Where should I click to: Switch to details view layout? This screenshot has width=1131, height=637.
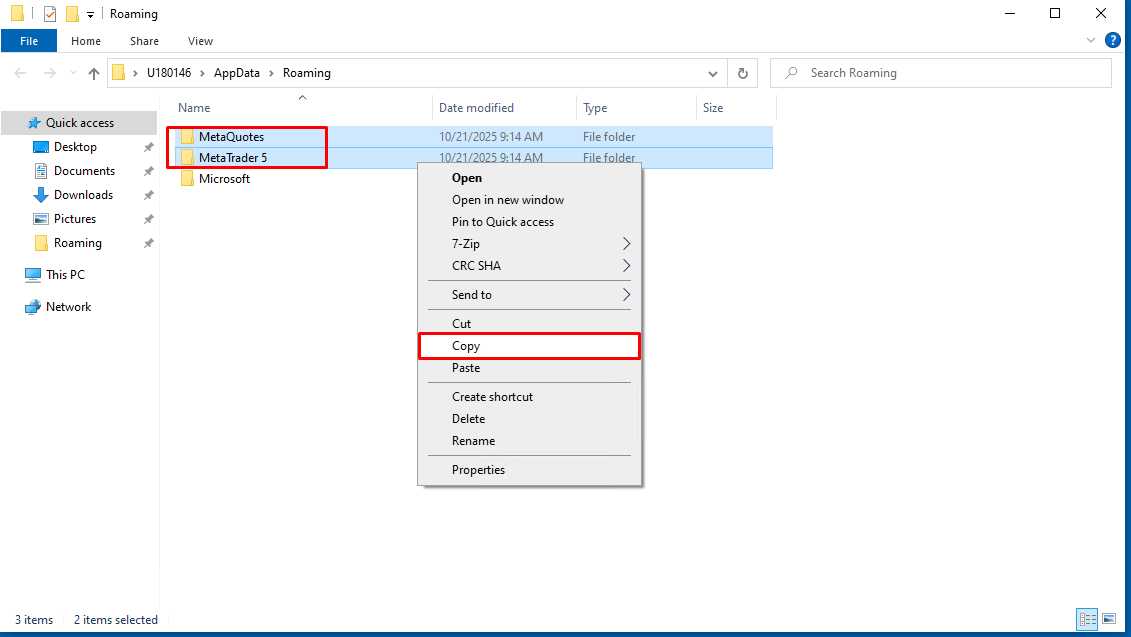1087,620
